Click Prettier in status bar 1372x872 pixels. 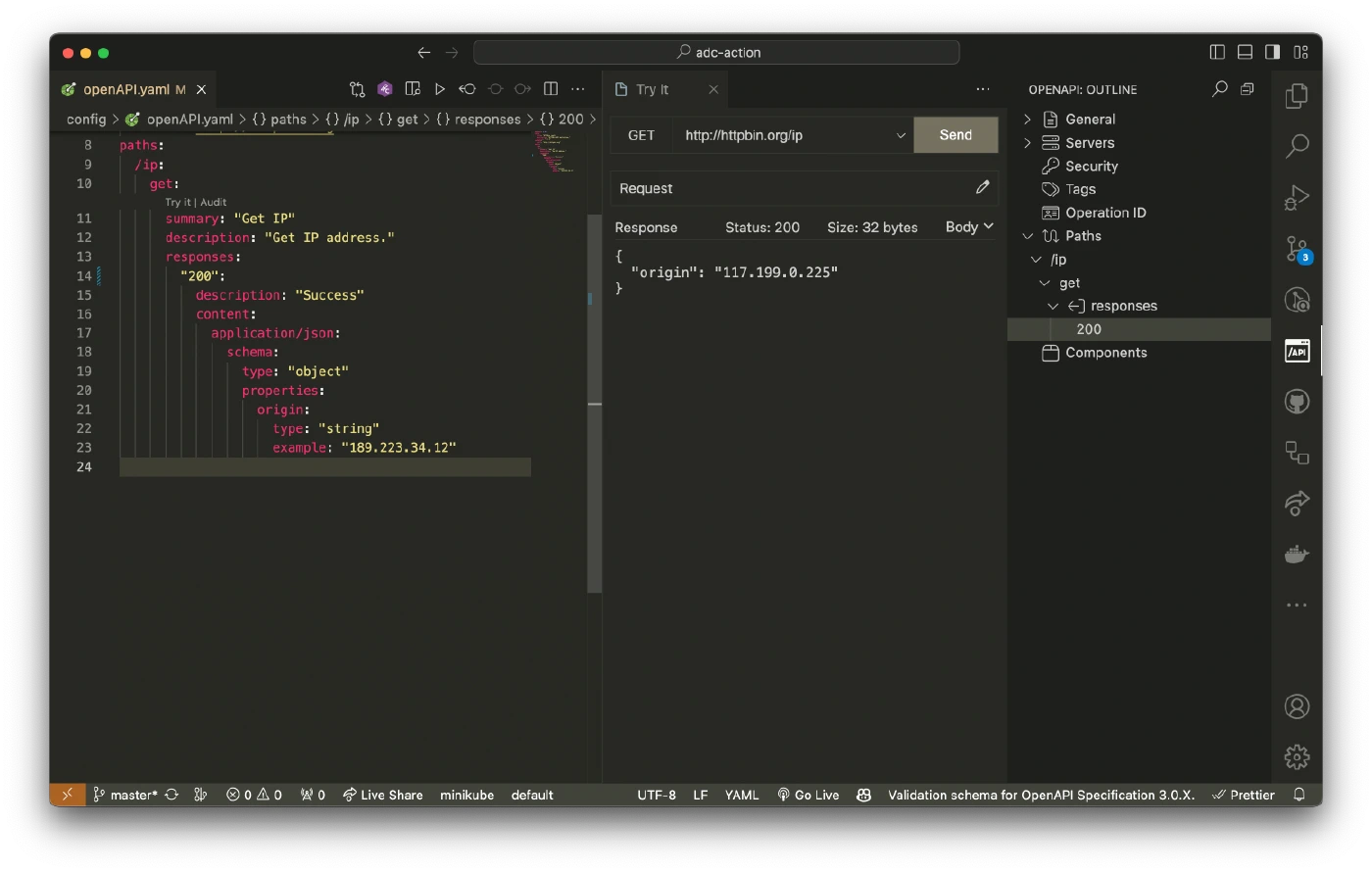tap(1243, 795)
